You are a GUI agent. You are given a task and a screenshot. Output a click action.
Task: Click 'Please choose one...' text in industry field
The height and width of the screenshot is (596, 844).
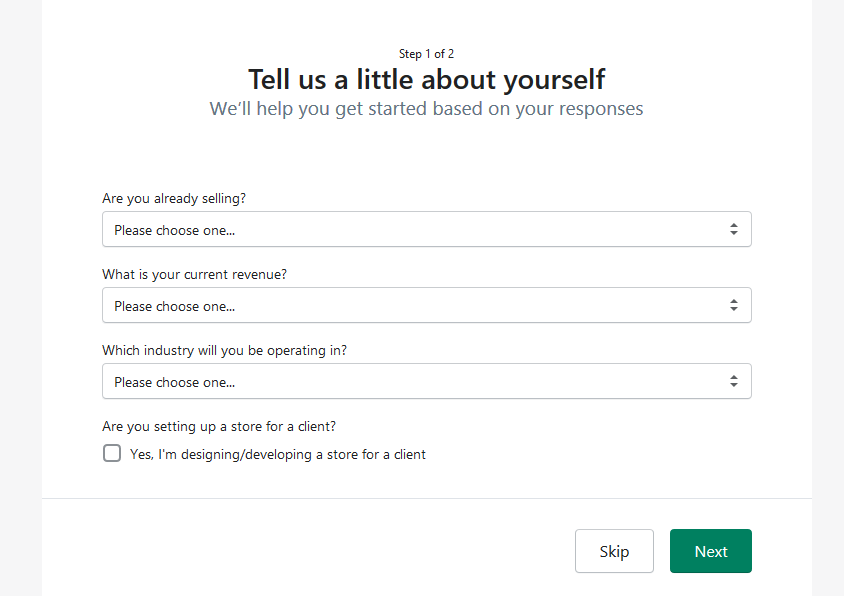[174, 382]
